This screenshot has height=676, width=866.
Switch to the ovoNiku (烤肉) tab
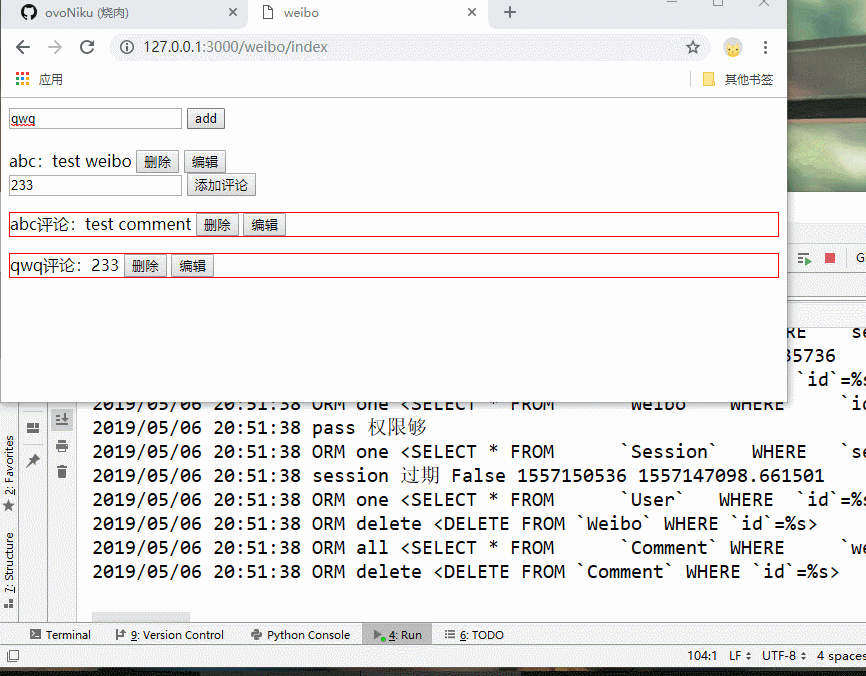click(125, 13)
